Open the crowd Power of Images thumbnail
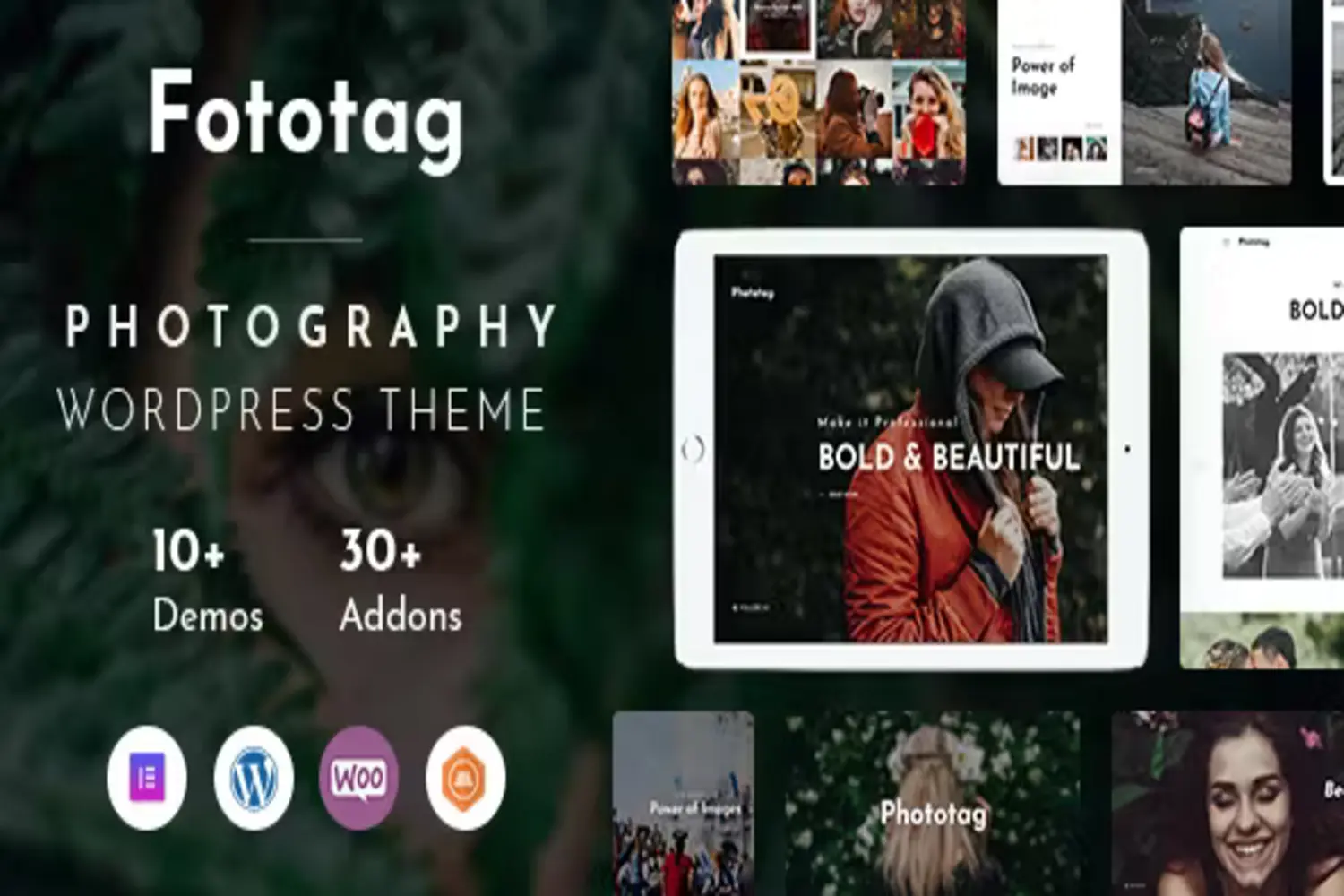This screenshot has width=1344, height=896. (683, 803)
